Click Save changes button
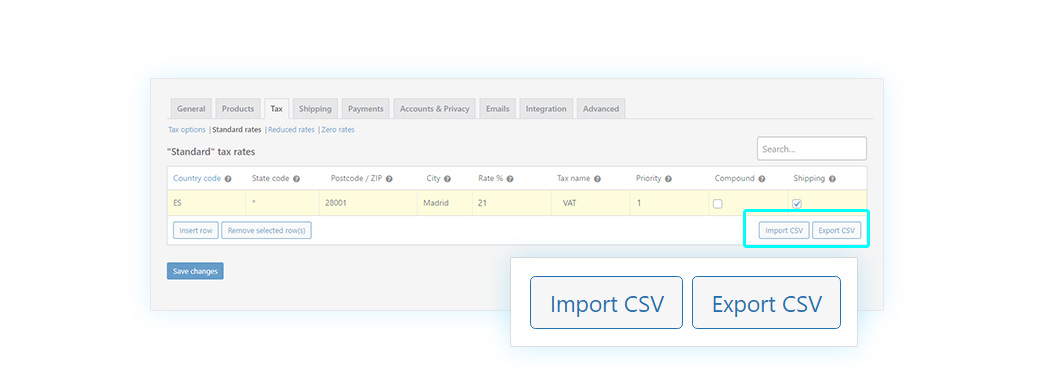This screenshot has width=1044, height=386. tap(195, 271)
